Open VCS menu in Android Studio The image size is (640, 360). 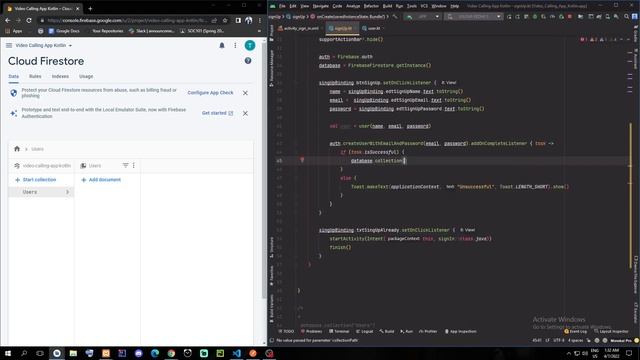(424, 6)
